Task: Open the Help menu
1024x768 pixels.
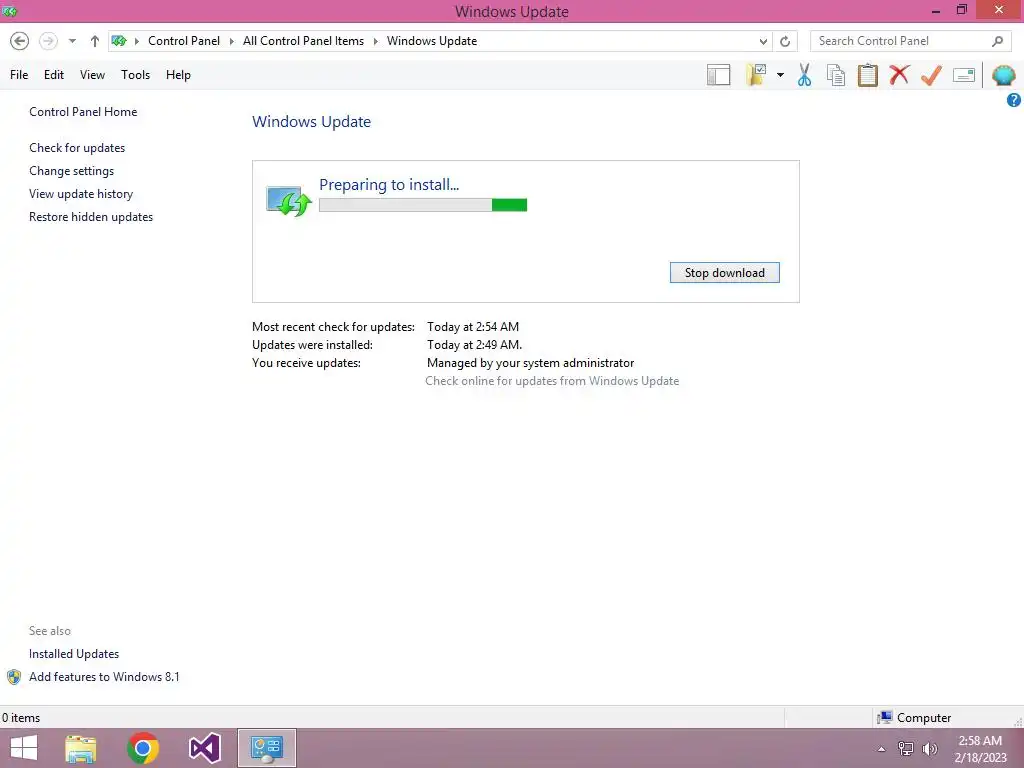Action: point(178,75)
